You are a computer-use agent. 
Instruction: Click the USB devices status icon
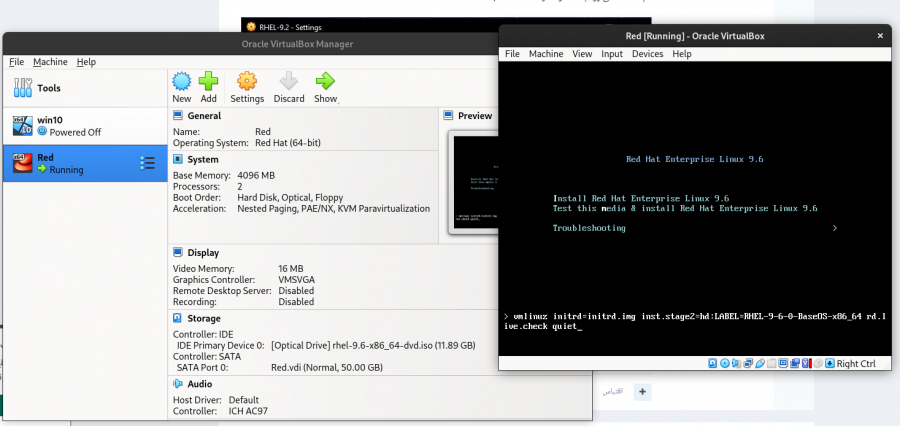click(x=760, y=363)
